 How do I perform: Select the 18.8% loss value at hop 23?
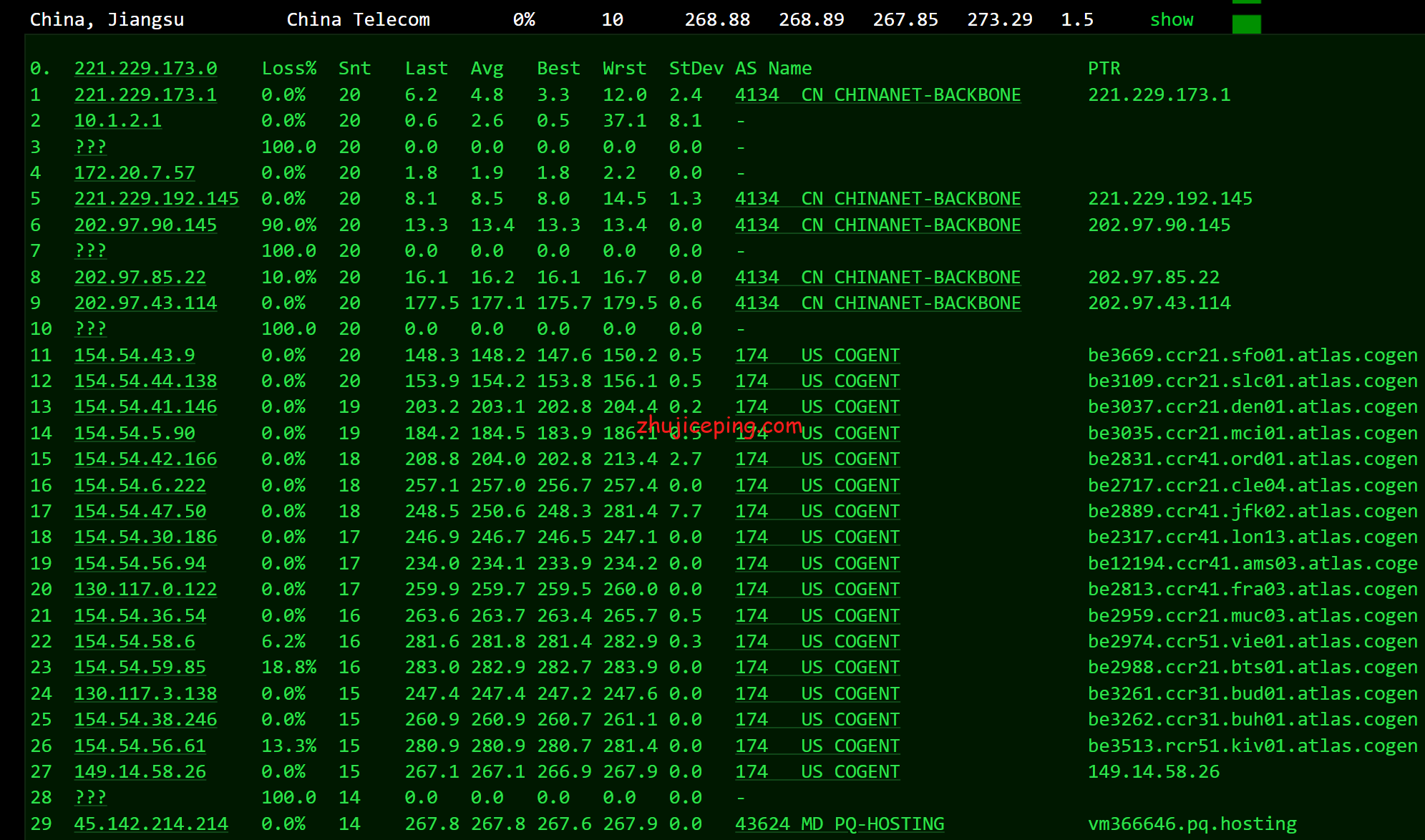click(289, 667)
